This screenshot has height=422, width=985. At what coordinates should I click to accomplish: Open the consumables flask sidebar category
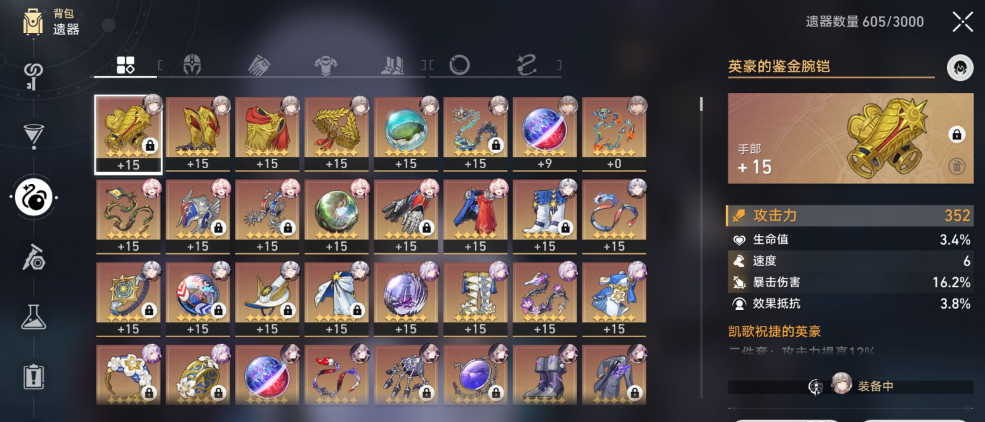click(33, 317)
